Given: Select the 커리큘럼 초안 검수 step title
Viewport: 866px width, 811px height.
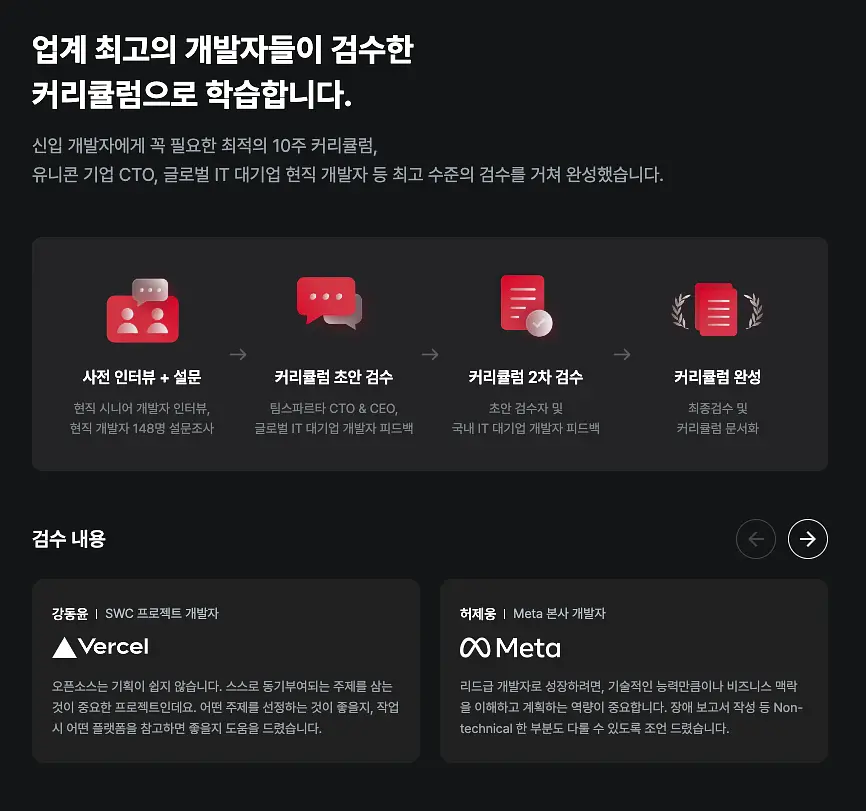Looking at the screenshot, I should pyautogui.click(x=334, y=377).
